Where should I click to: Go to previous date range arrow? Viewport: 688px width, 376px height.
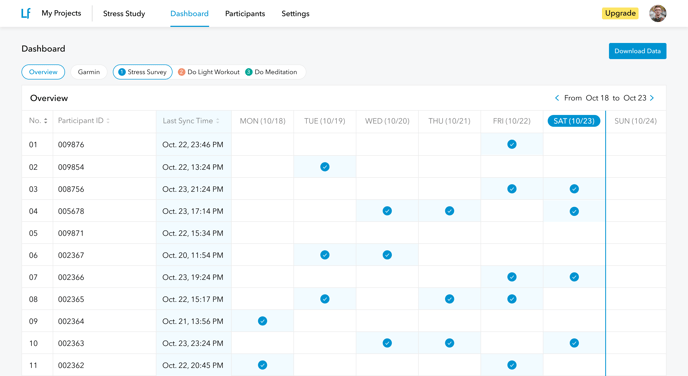557,98
